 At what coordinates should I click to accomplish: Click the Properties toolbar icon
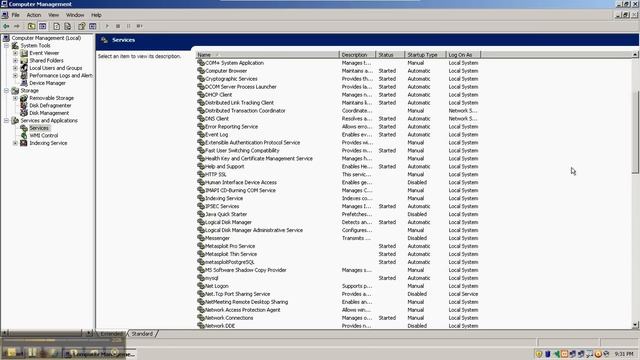pos(82,26)
